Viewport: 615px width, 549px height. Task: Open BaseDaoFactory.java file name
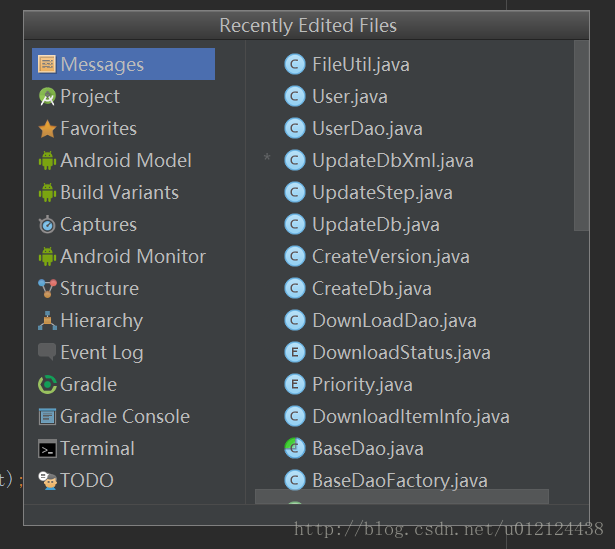[x=400, y=481]
